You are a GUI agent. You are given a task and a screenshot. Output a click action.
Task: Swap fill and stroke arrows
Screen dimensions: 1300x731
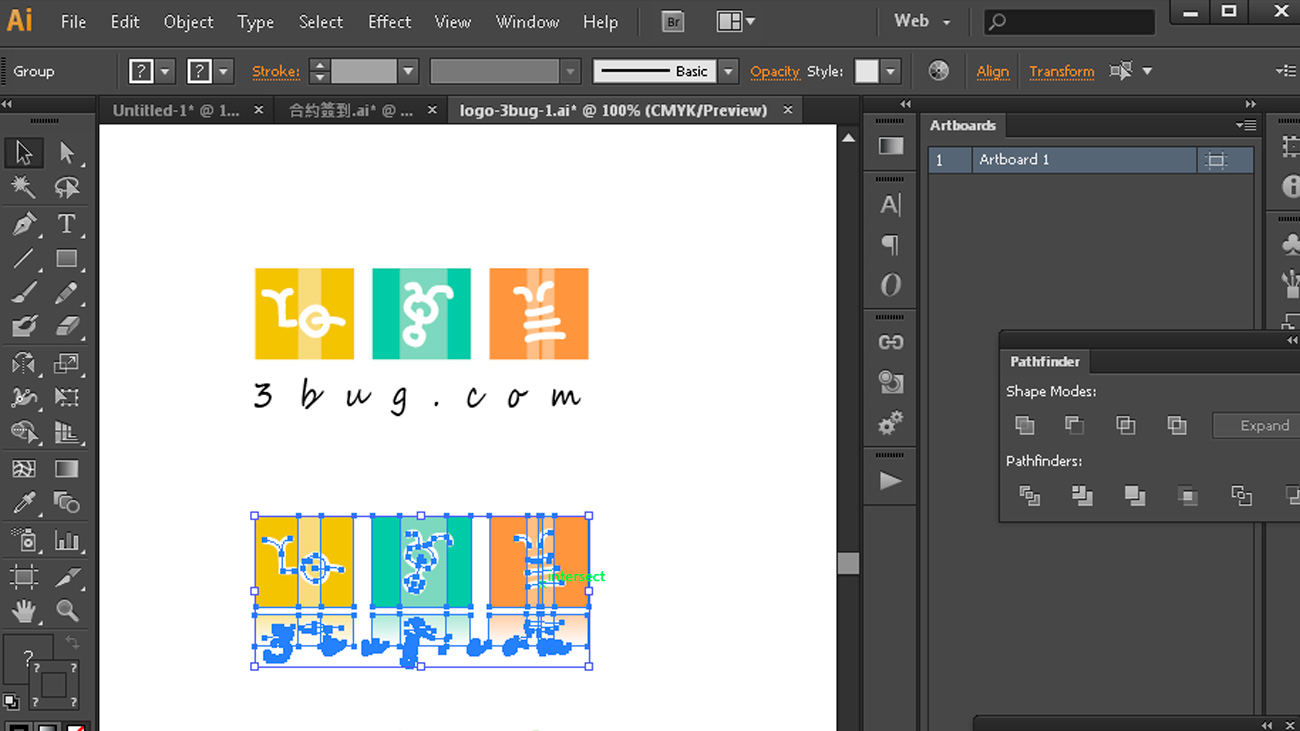coord(72,643)
